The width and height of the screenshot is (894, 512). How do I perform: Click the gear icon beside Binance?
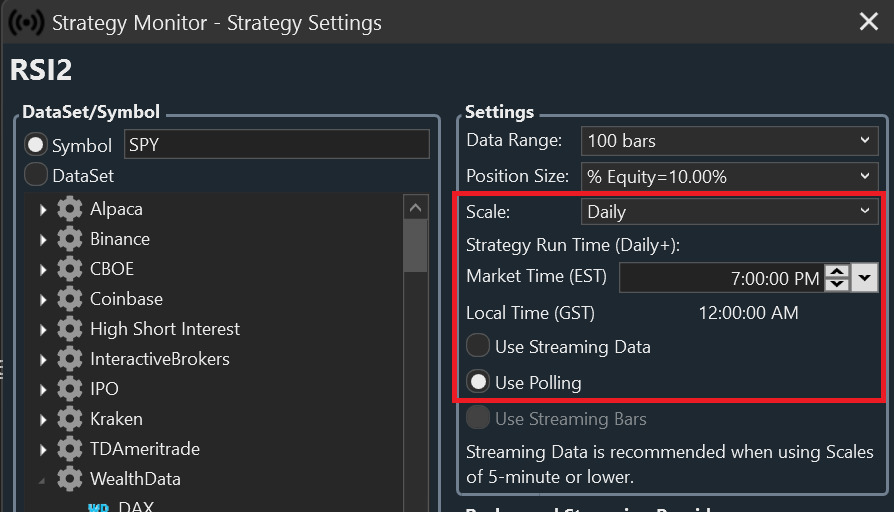click(x=69, y=239)
